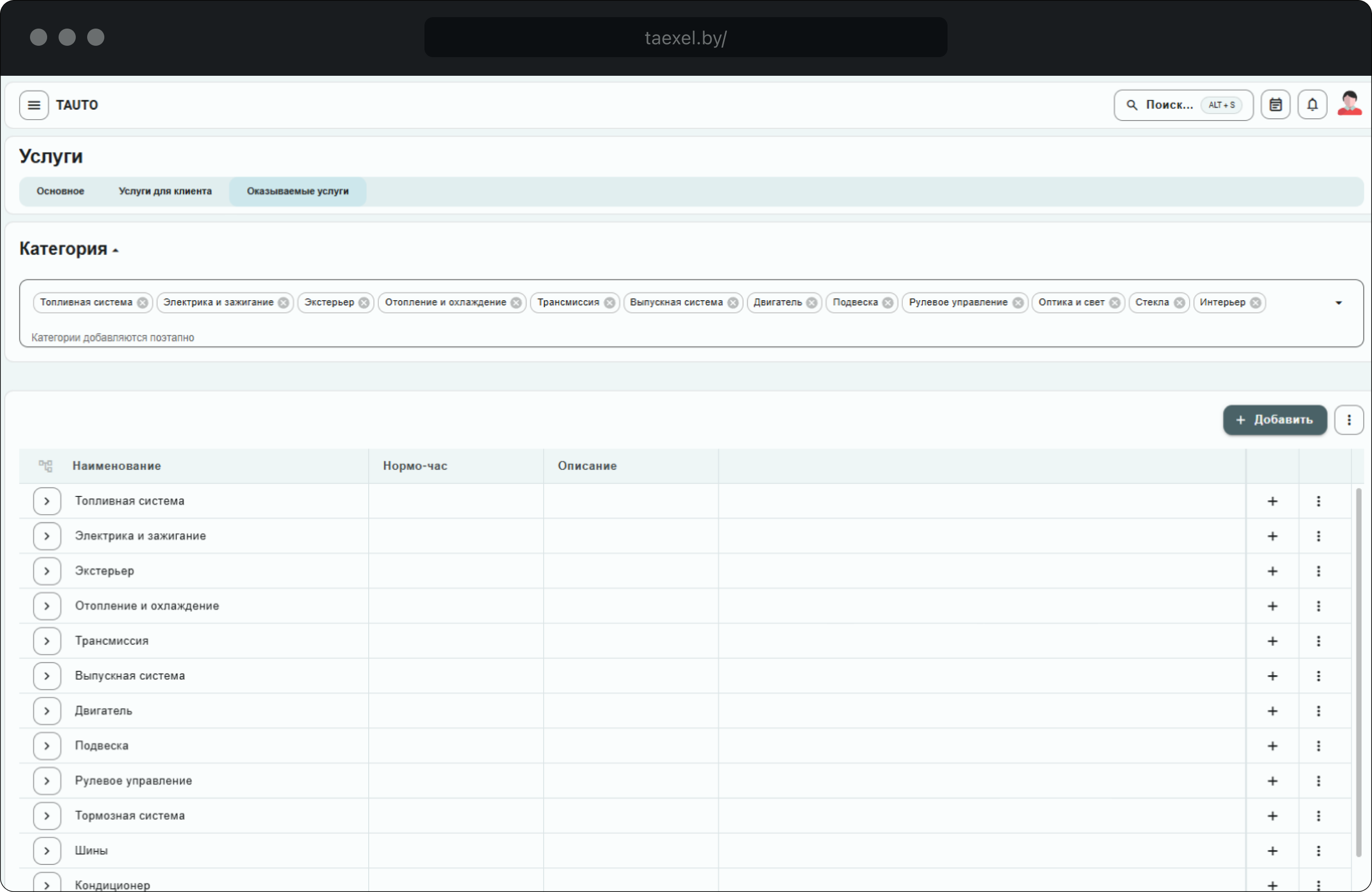Open the user avatar profile menu

pos(1349,104)
